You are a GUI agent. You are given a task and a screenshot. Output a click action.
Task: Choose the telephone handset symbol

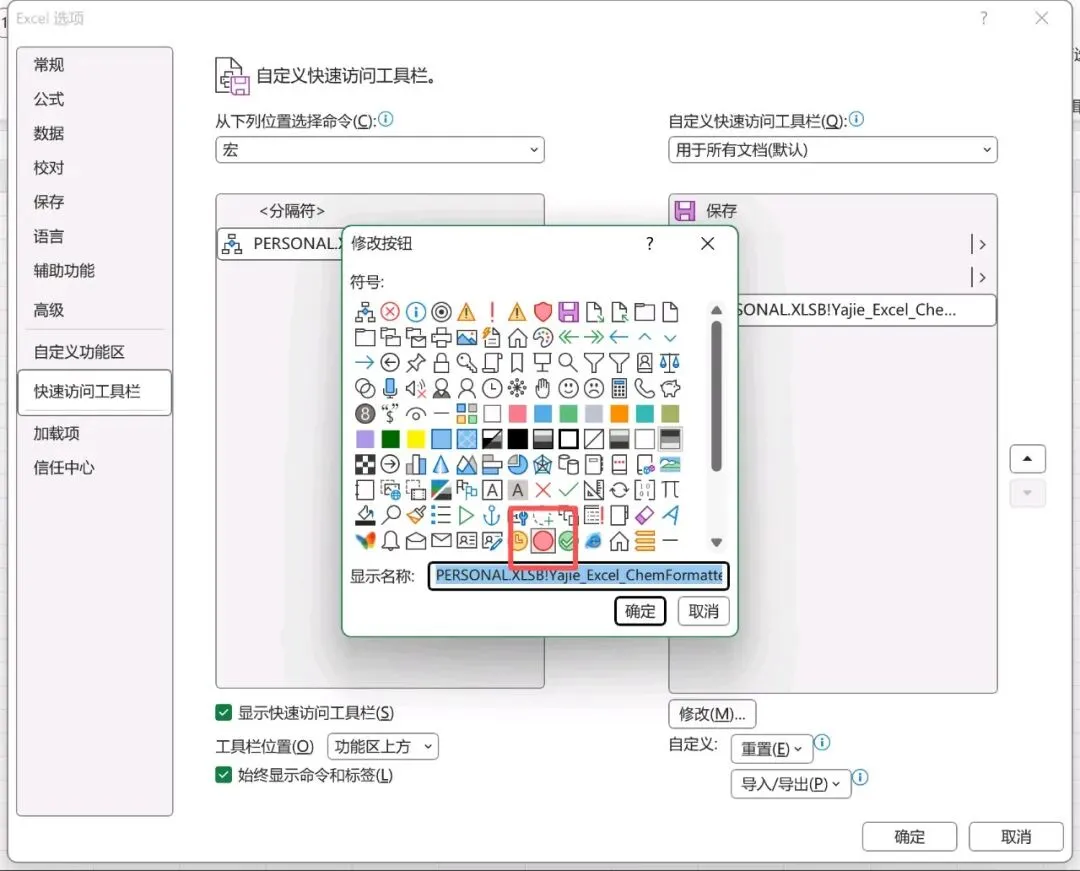pos(644,388)
